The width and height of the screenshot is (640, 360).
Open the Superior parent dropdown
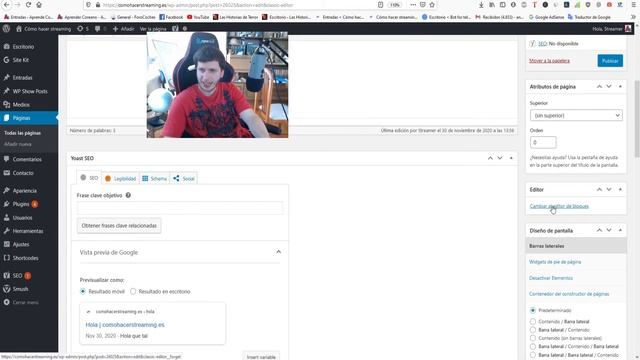tap(576, 116)
